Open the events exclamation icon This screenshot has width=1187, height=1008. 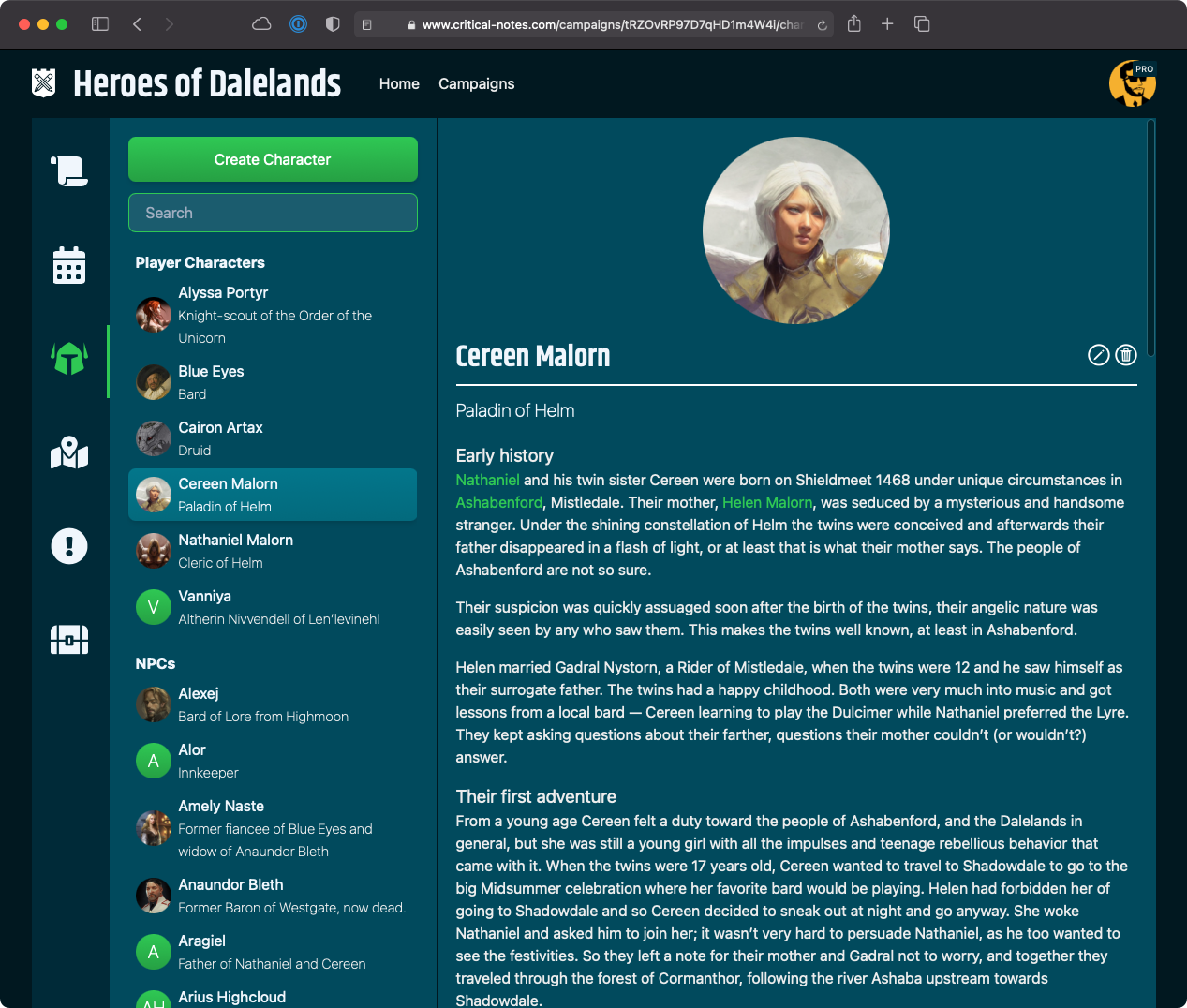coord(69,545)
